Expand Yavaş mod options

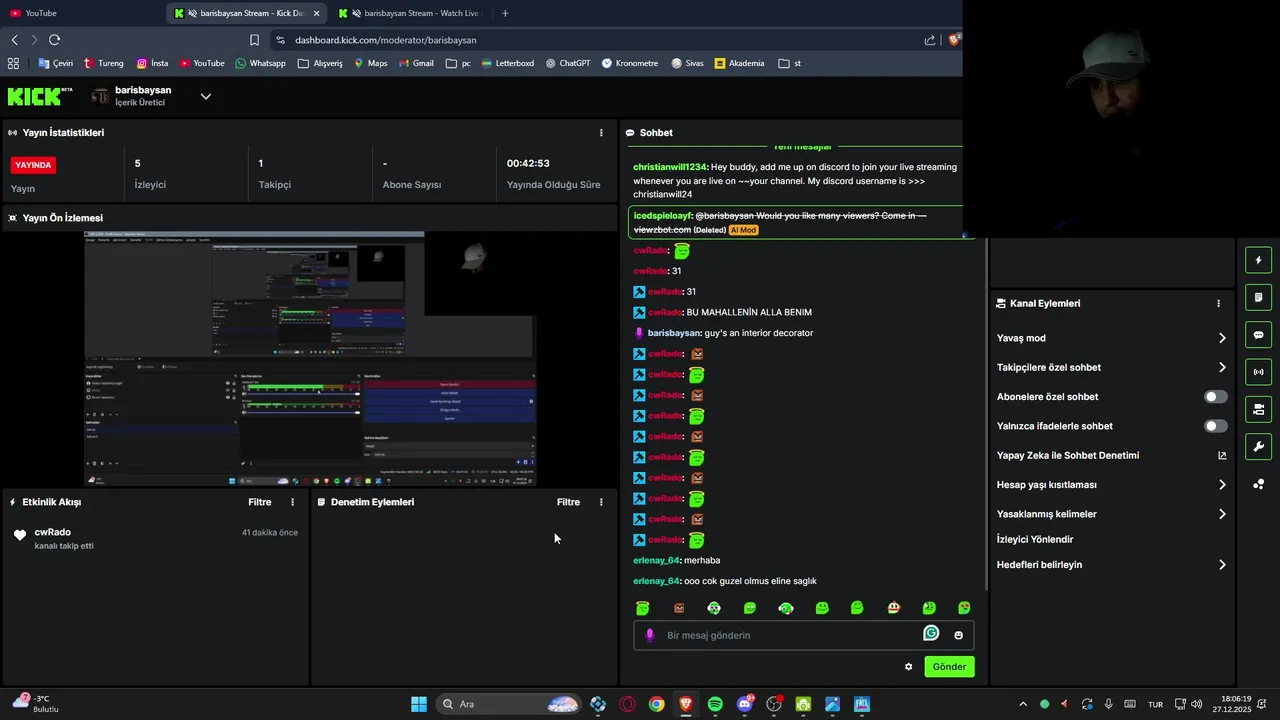coord(1222,338)
